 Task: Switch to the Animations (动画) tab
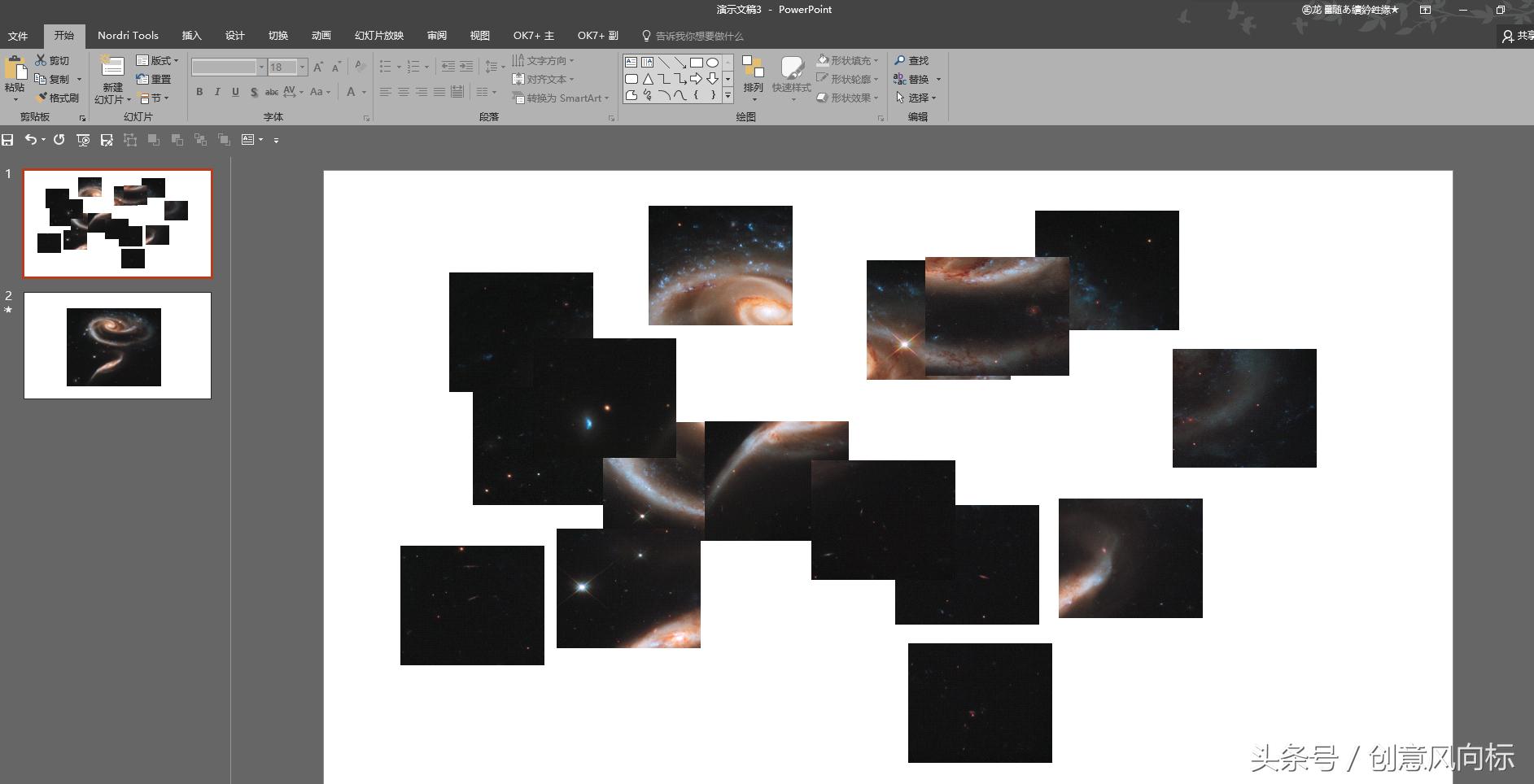(321, 36)
